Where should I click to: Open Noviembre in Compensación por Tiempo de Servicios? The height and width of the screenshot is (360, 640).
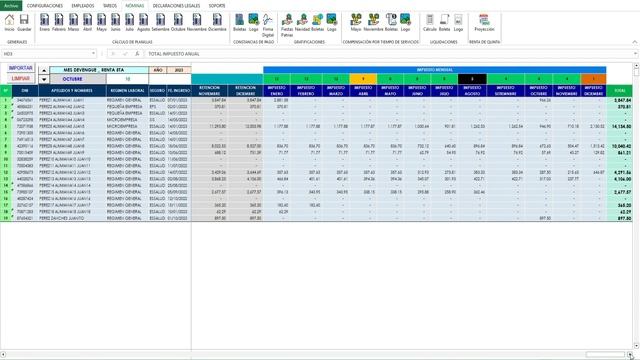coord(373,22)
